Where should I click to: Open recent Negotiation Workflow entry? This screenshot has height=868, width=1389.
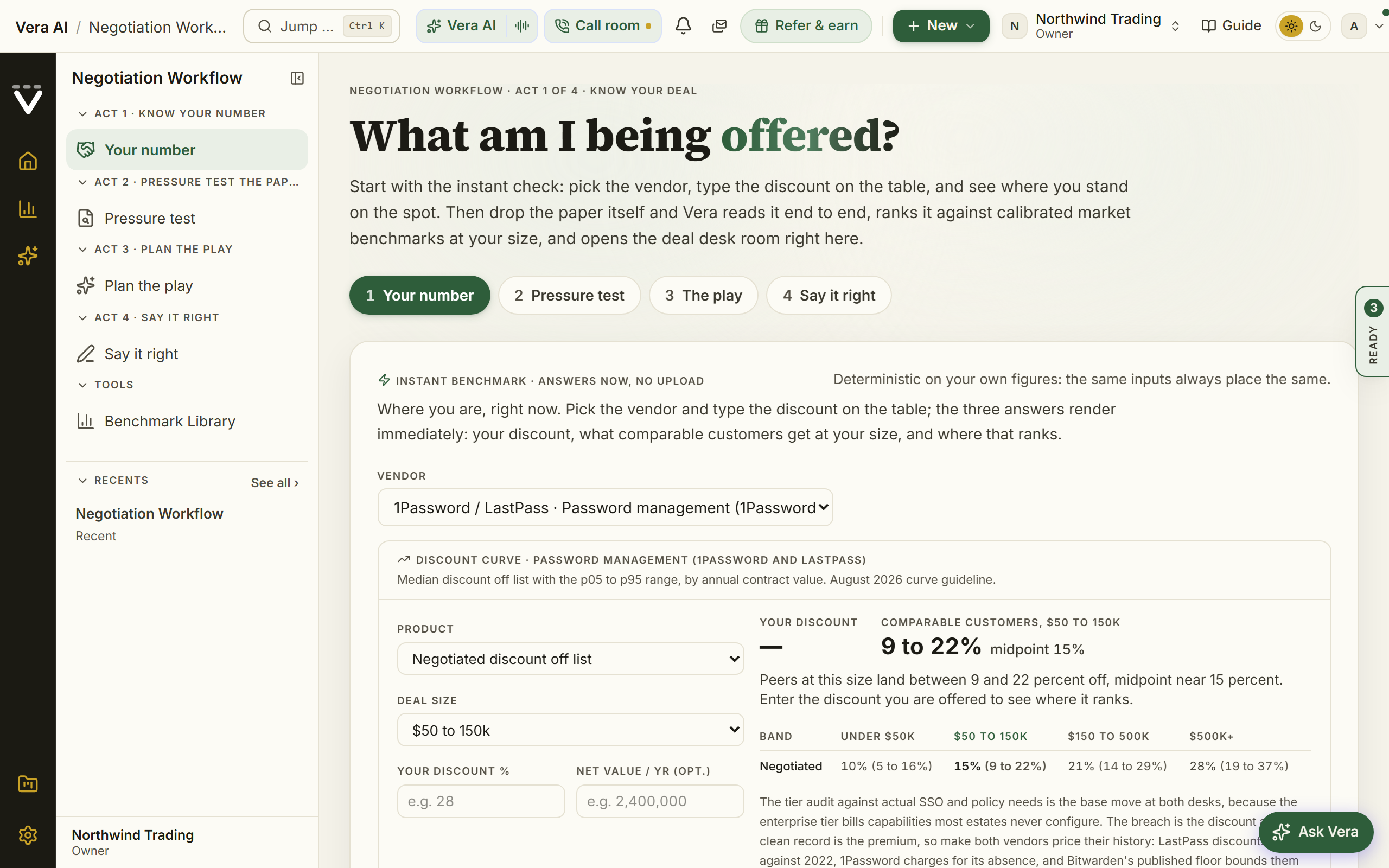(187, 524)
